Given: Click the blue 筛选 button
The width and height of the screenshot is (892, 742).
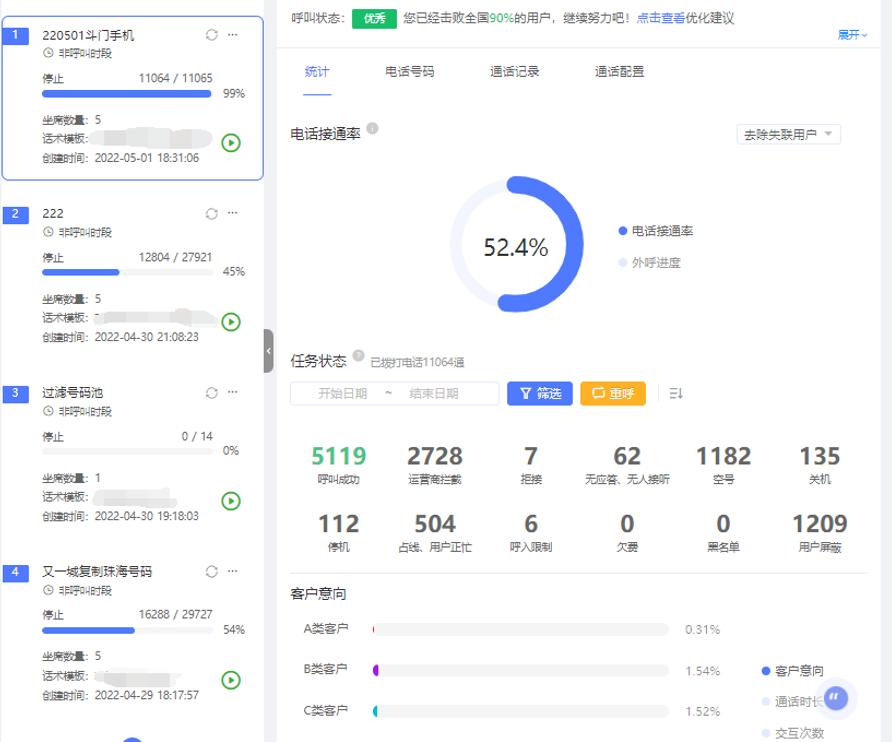Looking at the screenshot, I should tap(539, 393).
